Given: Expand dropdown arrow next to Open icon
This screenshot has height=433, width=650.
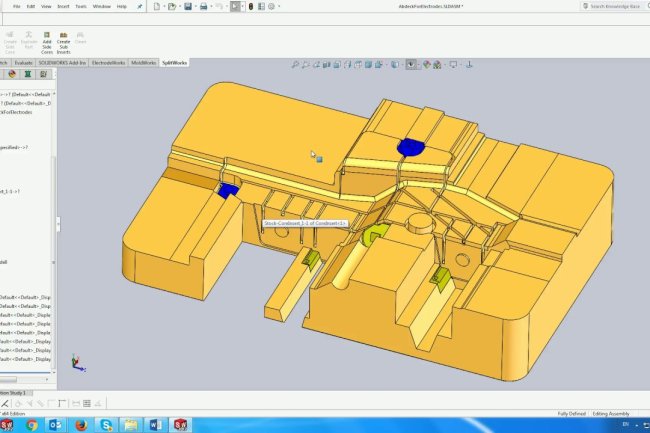Looking at the screenshot, I should 179,6.
